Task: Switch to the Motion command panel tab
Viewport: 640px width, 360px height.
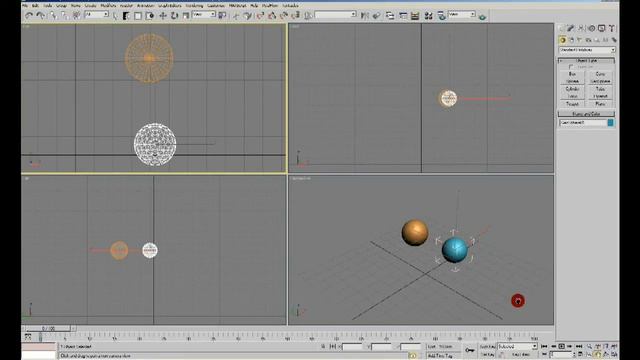Action: [591, 28]
